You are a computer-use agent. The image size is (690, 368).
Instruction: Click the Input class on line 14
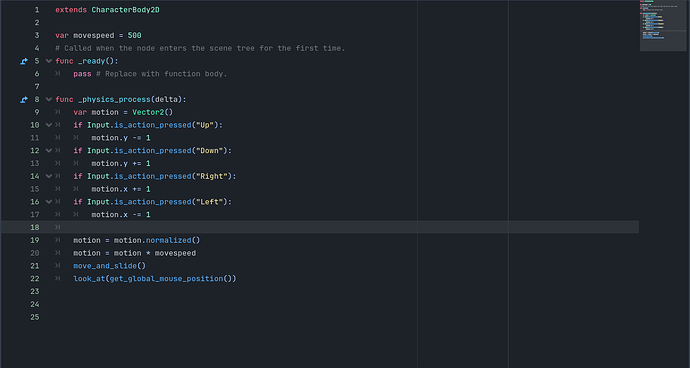point(98,176)
